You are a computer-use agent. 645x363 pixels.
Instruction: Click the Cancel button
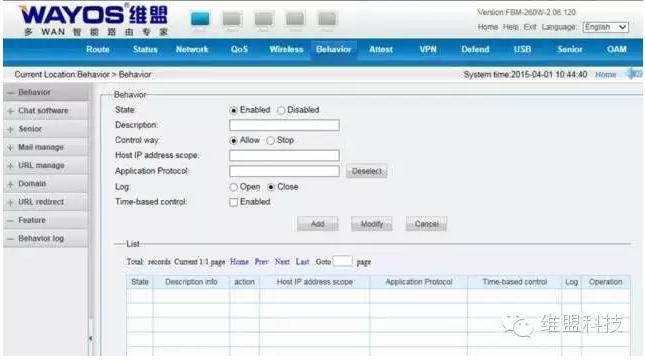(427, 224)
